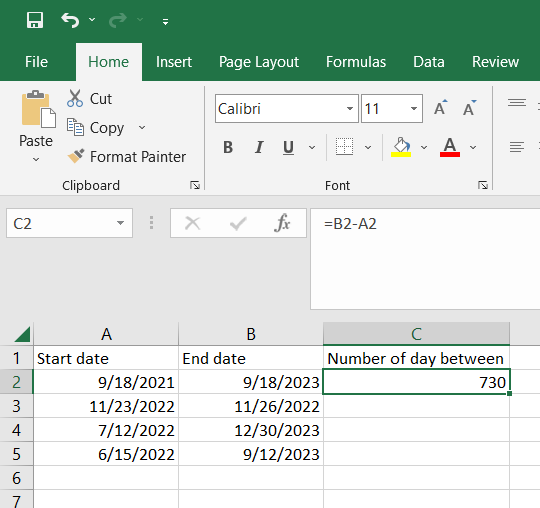Click the Decrease Font Size icon
The width and height of the screenshot is (540, 508).
[x=469, y=108]
